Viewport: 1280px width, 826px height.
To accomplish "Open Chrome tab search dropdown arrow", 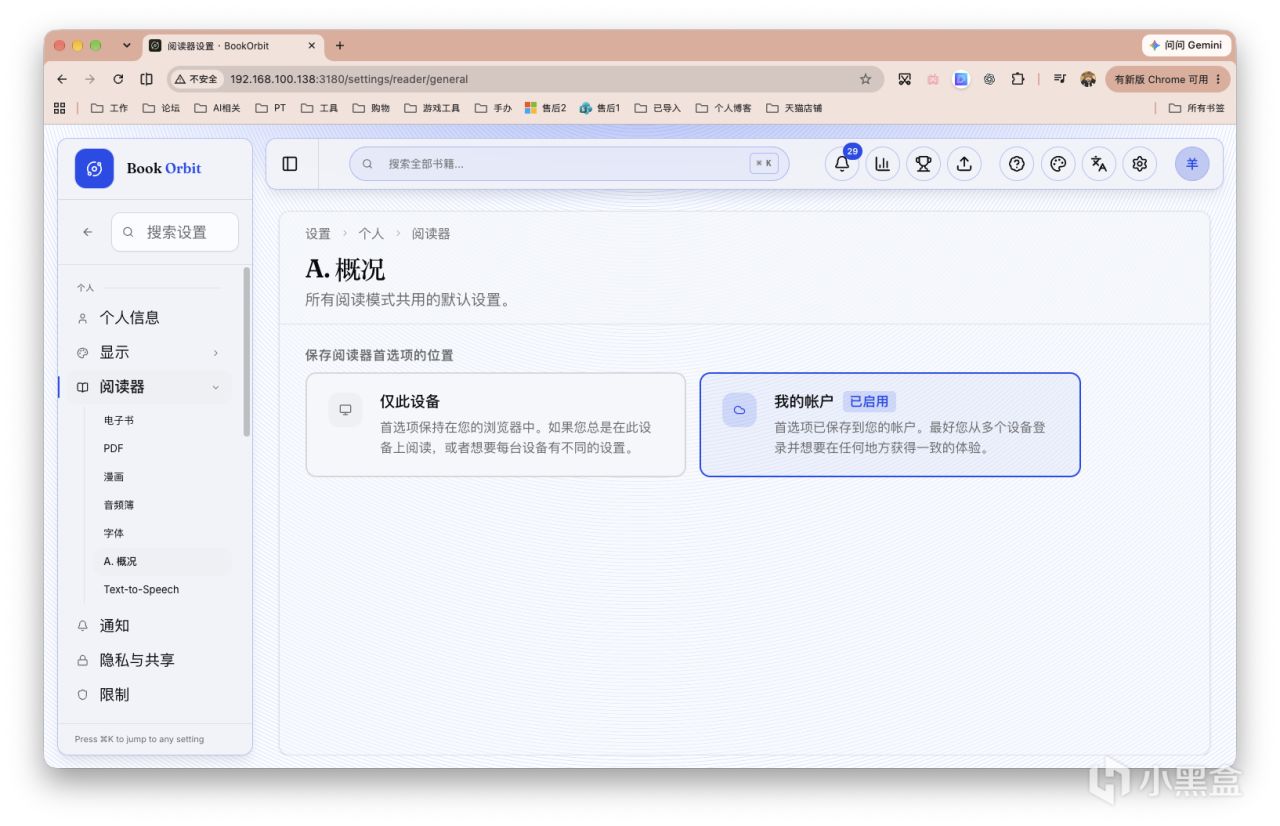I will 126,45.
